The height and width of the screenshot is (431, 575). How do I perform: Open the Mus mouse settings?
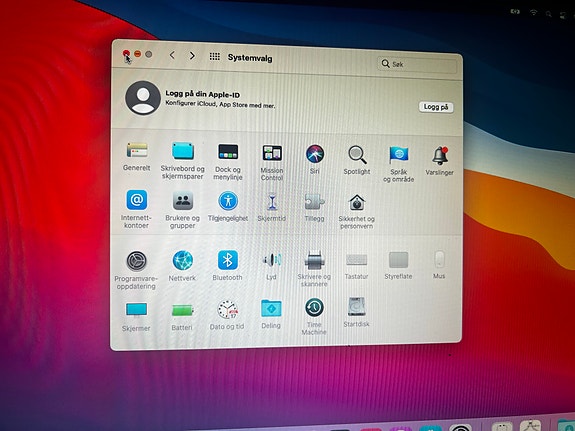pos(439,259)
